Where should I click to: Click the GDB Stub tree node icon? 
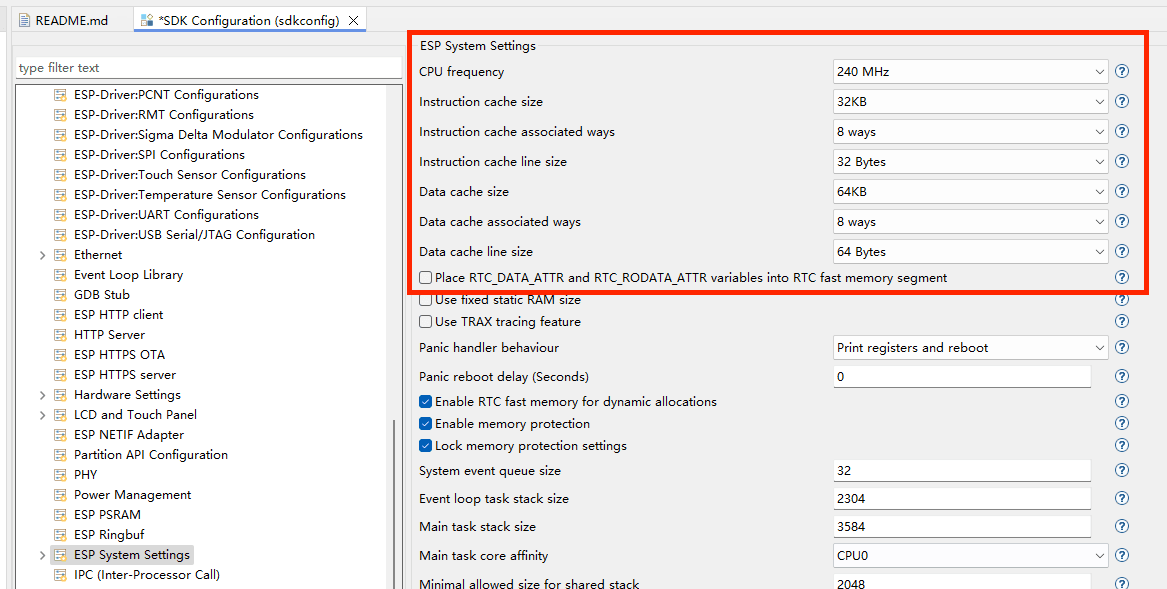pyautogui.click(x=60, y=294)
